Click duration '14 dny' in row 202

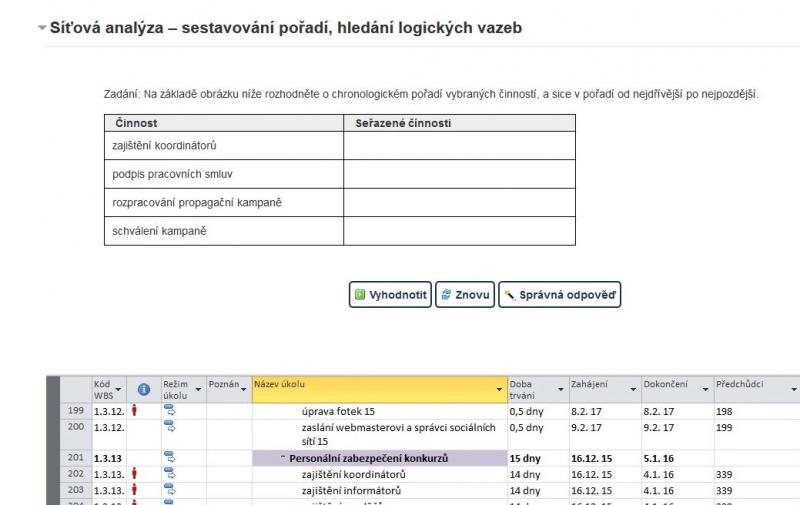tap(525, 474)
